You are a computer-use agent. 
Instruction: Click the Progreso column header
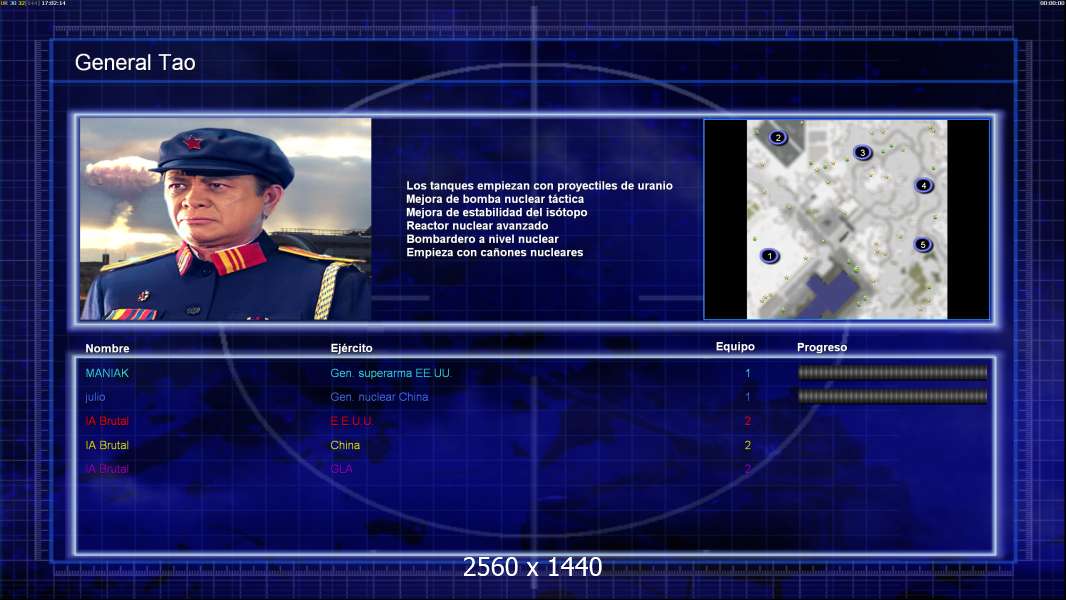[822, 347]
